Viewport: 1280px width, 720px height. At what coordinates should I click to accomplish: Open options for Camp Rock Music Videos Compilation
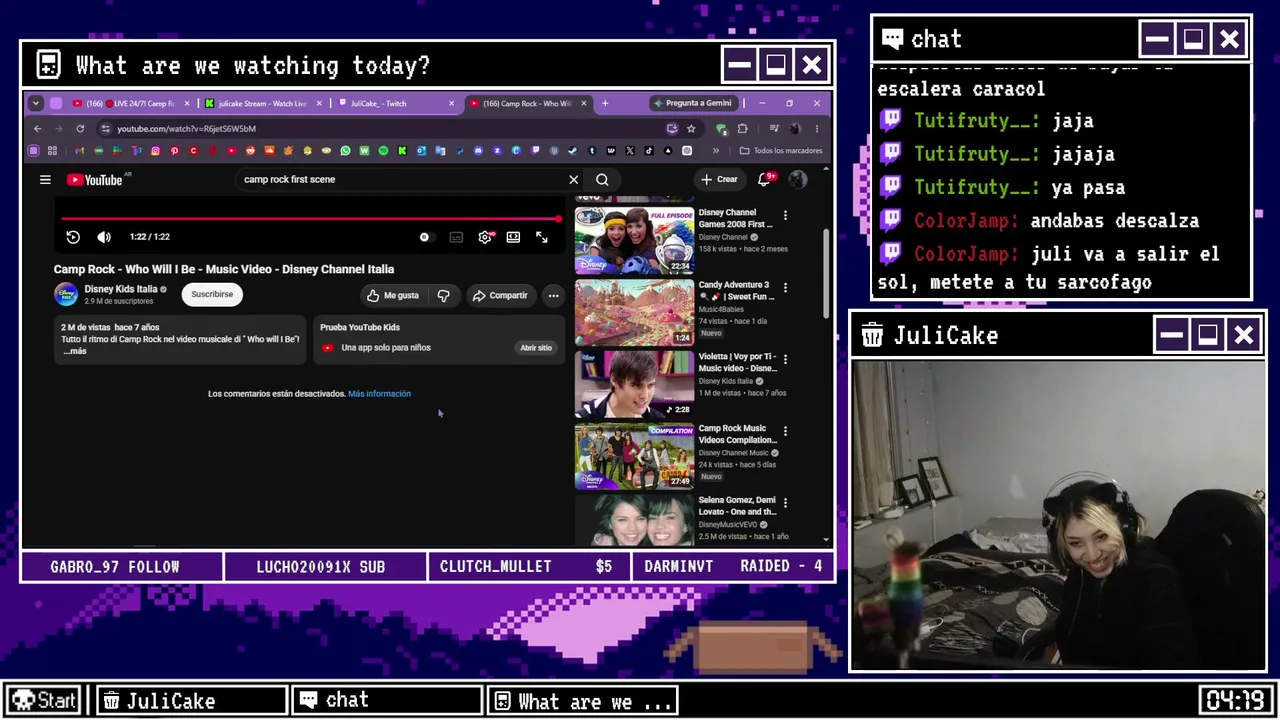point(785,431)
